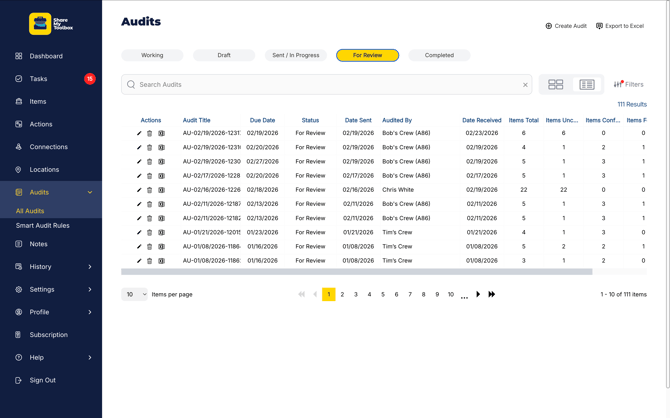Expand the History sidebar menu

point(90,267)
